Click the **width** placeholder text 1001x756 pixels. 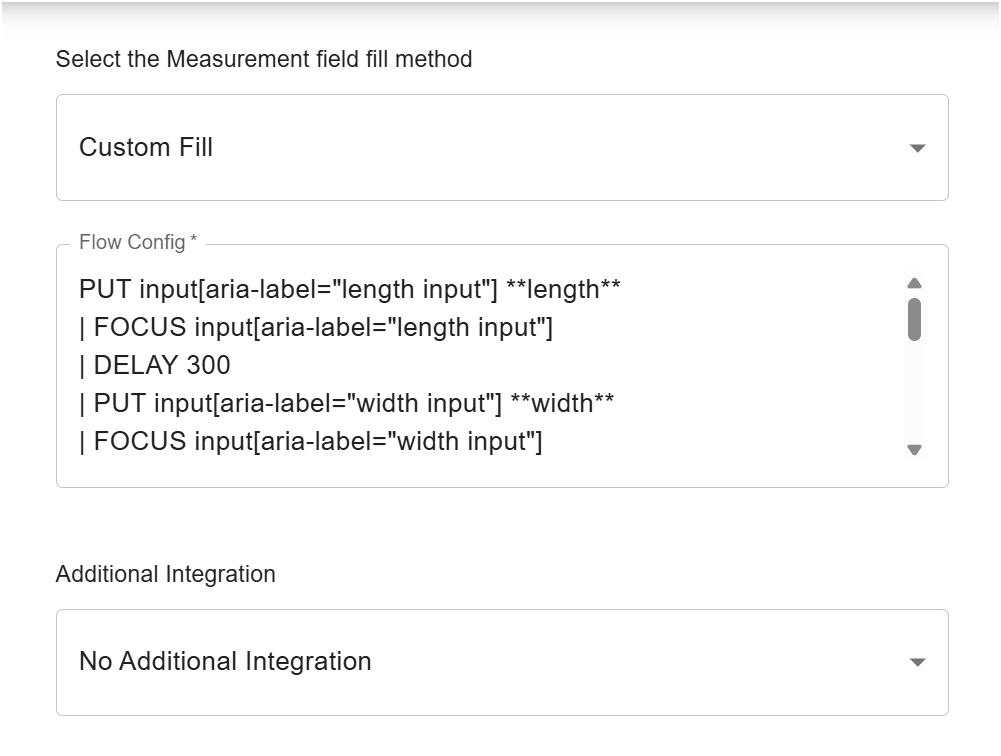pos(561,404)
